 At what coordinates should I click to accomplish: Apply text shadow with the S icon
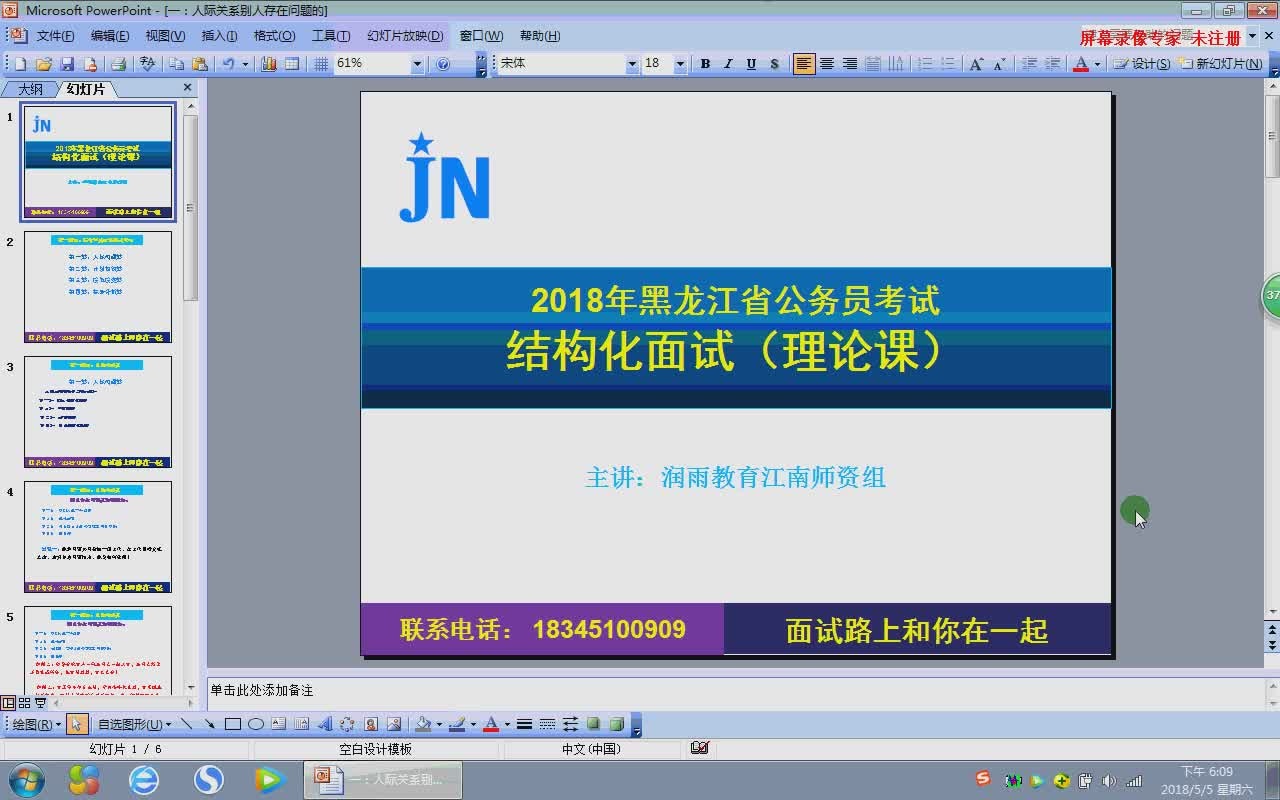click(774, 63)
